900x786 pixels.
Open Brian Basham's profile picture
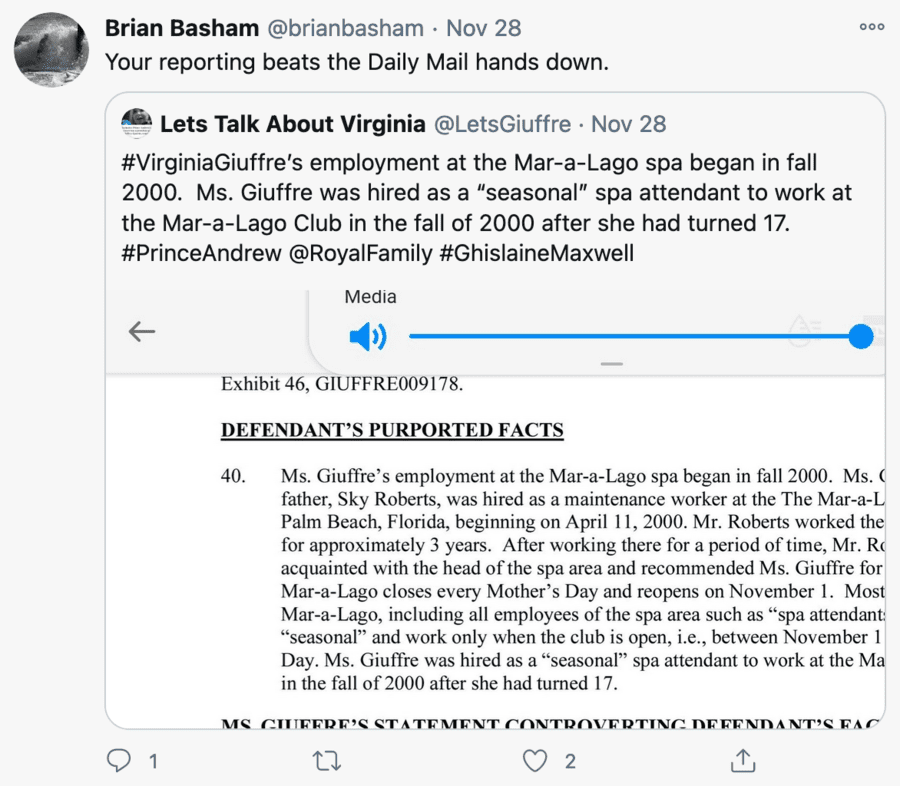tap(51, 50)
